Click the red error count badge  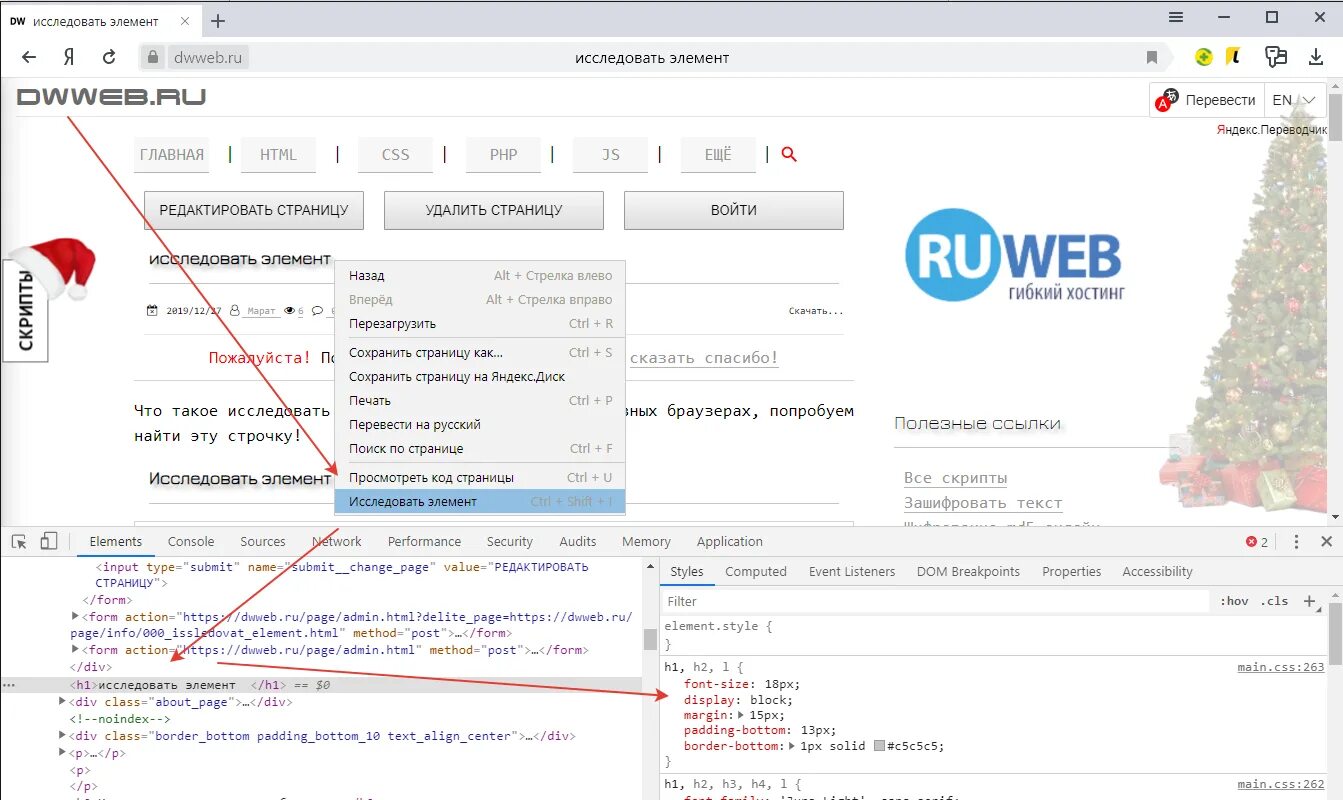[x=1257, y=542]
